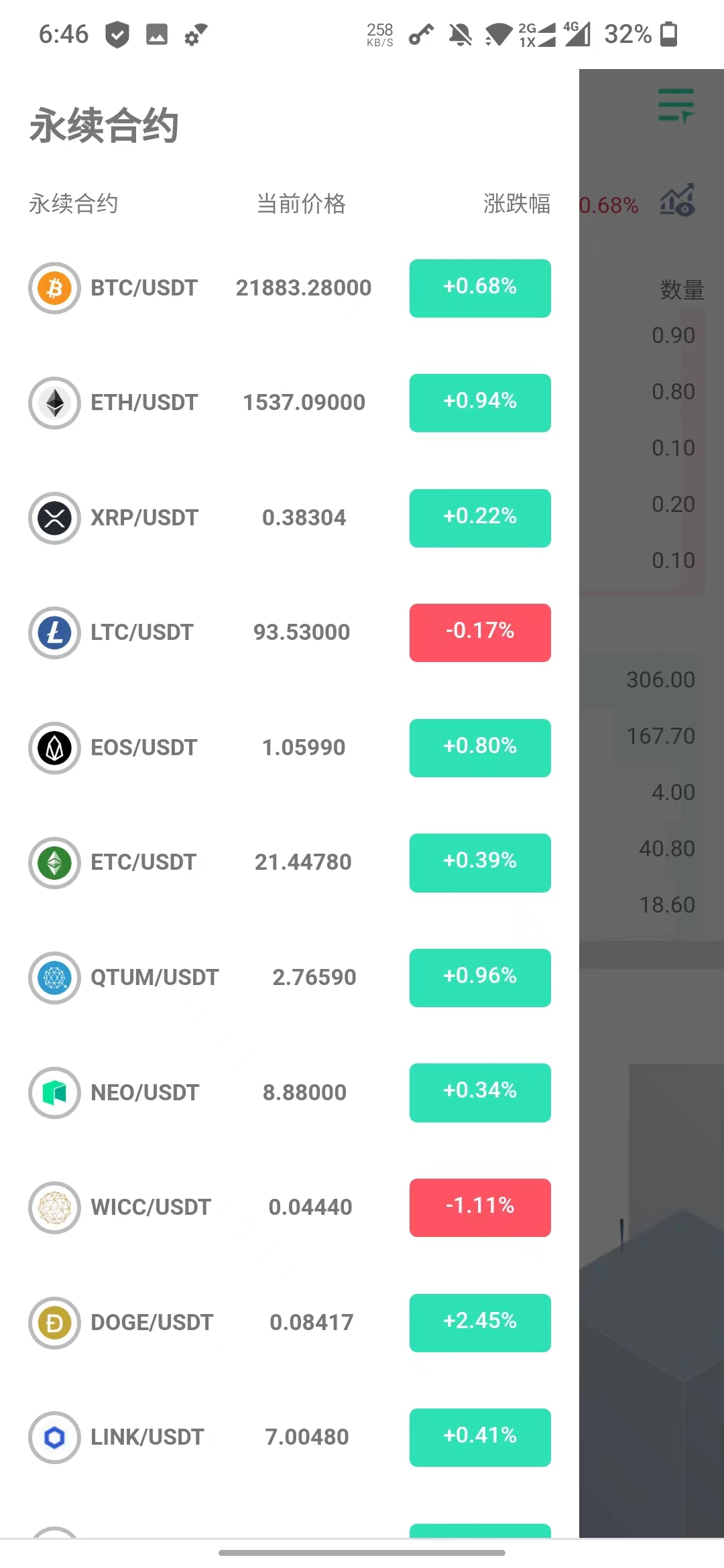This screenshot has height=1568, width=724.
Task: Open the chart icon beside 0.68%
Action: [x=677, y=200]
